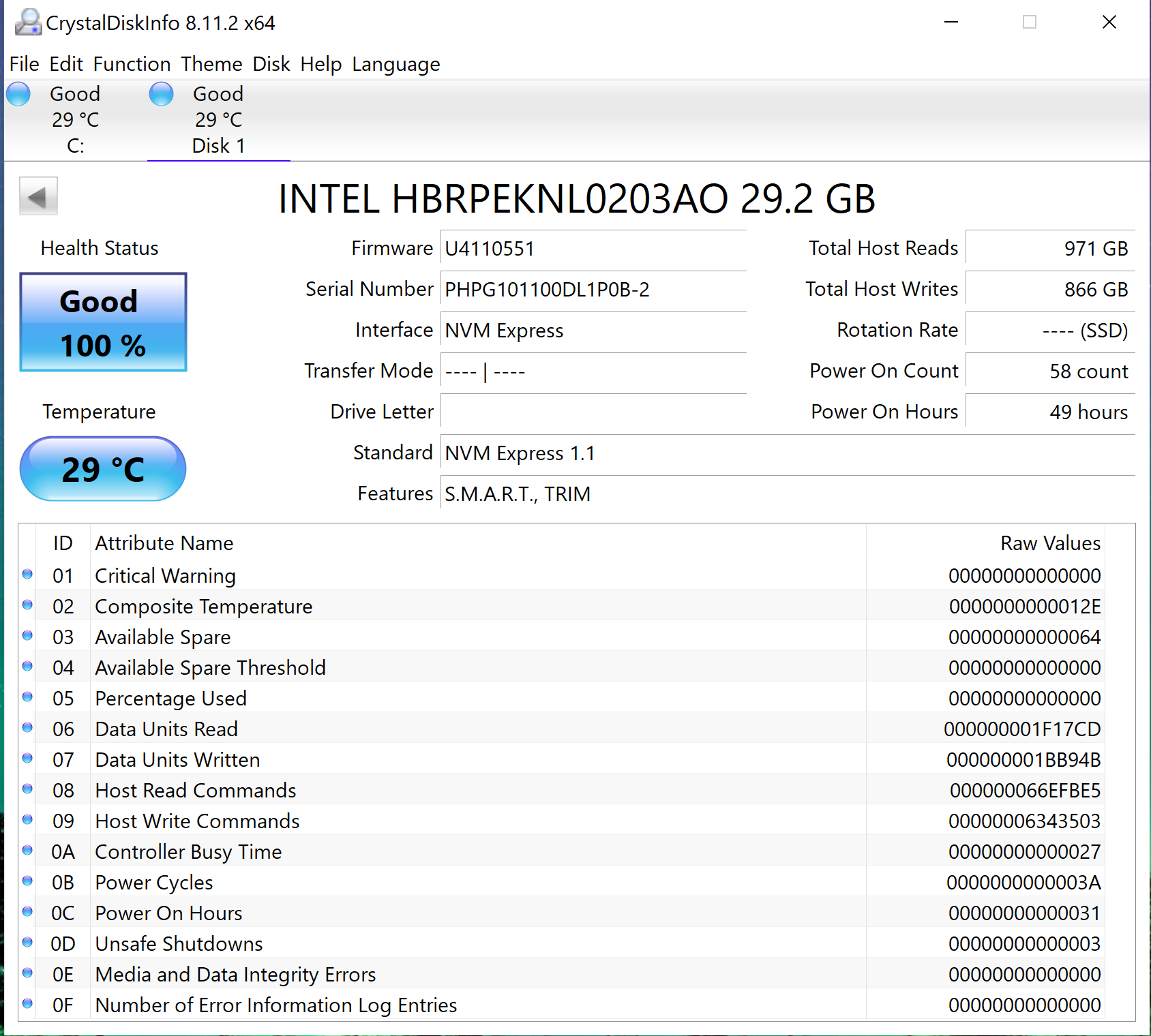Click the status dot beside Composite Temperature
This screenshot has width=1151, height=1036.
(x=27, y=605)
